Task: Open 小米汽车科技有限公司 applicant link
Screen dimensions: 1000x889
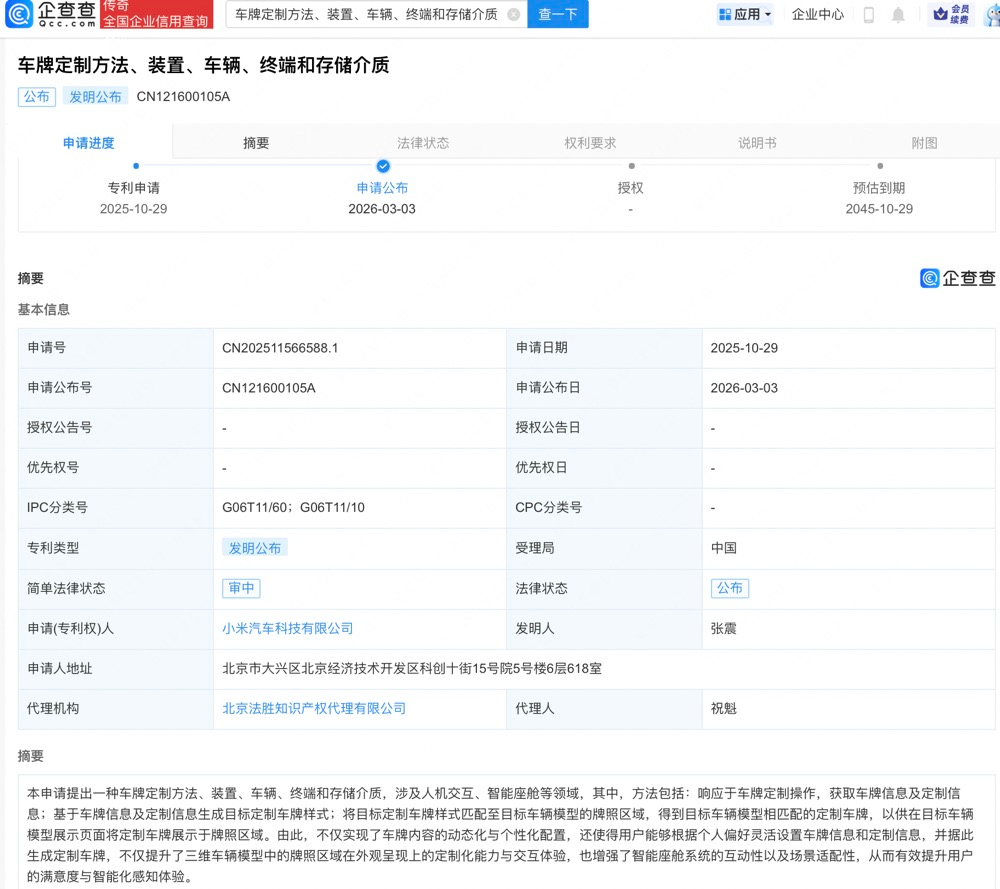Action: coord(288,628)
